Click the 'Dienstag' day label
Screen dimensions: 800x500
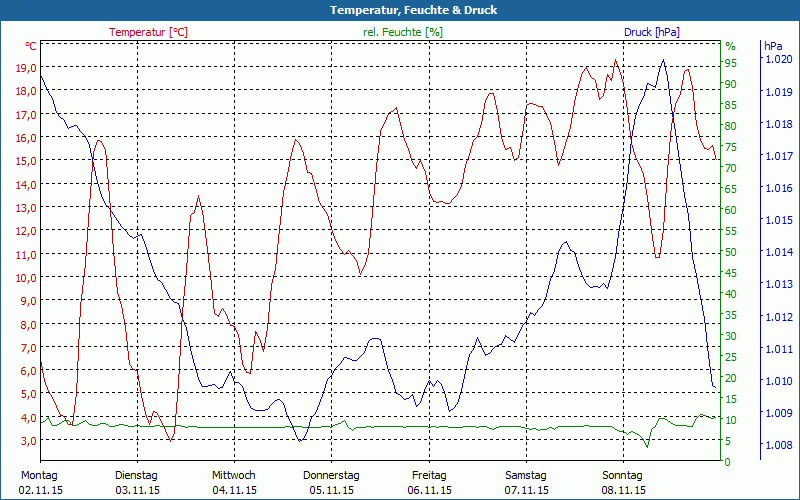click(x=136, y=475)
